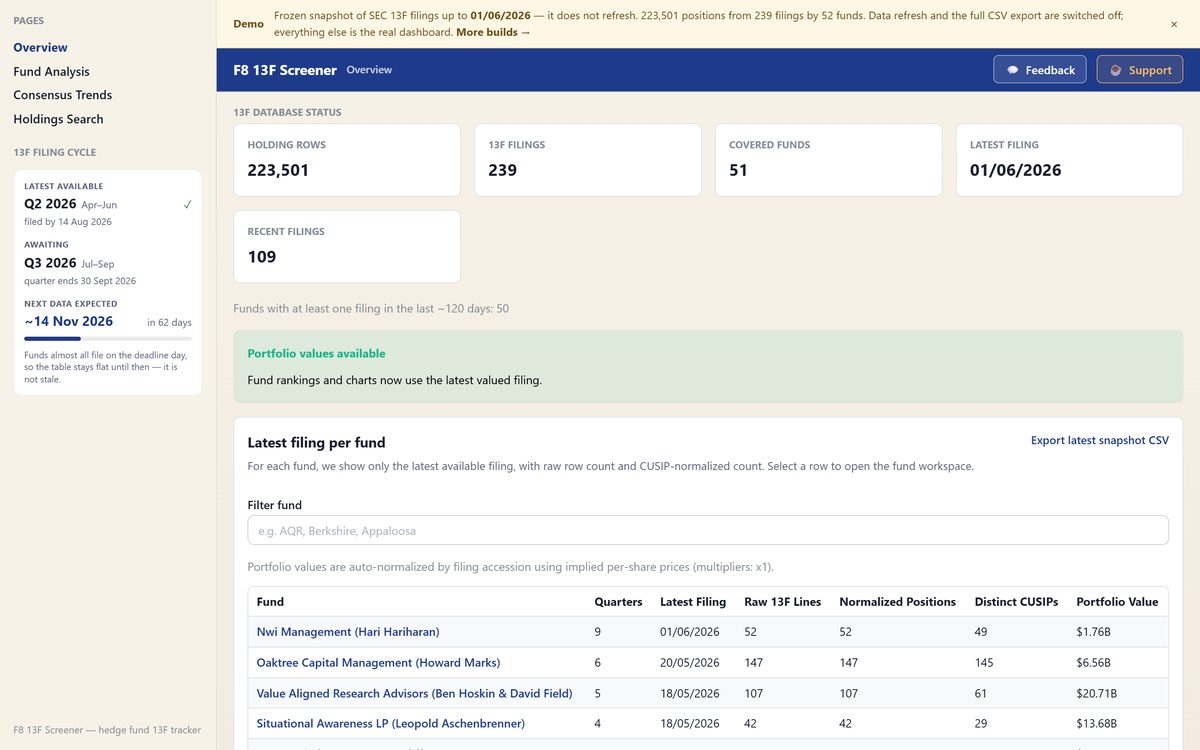Viewport: 1200px width, 750px height.
Task: Click the Fund column header
Action: (270, 602)
